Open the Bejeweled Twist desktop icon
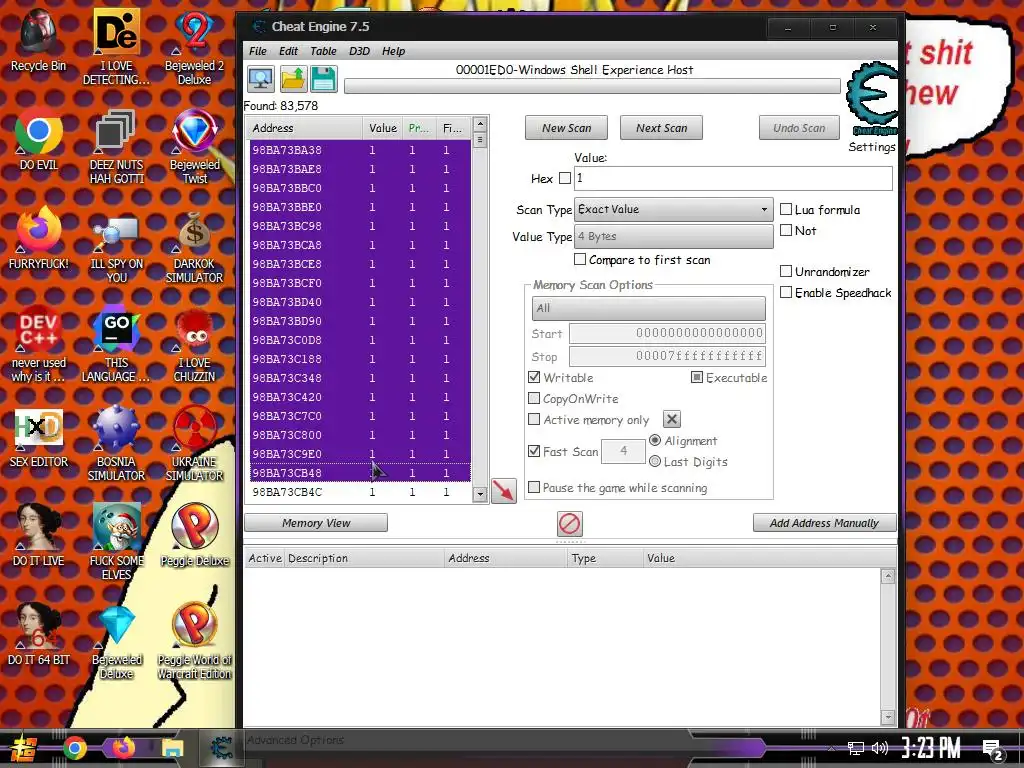 click(194, 146)
